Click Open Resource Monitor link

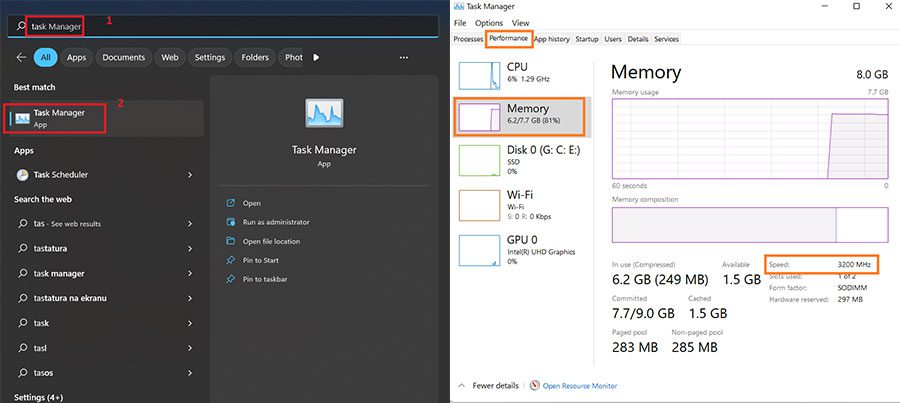pos(580,386)
